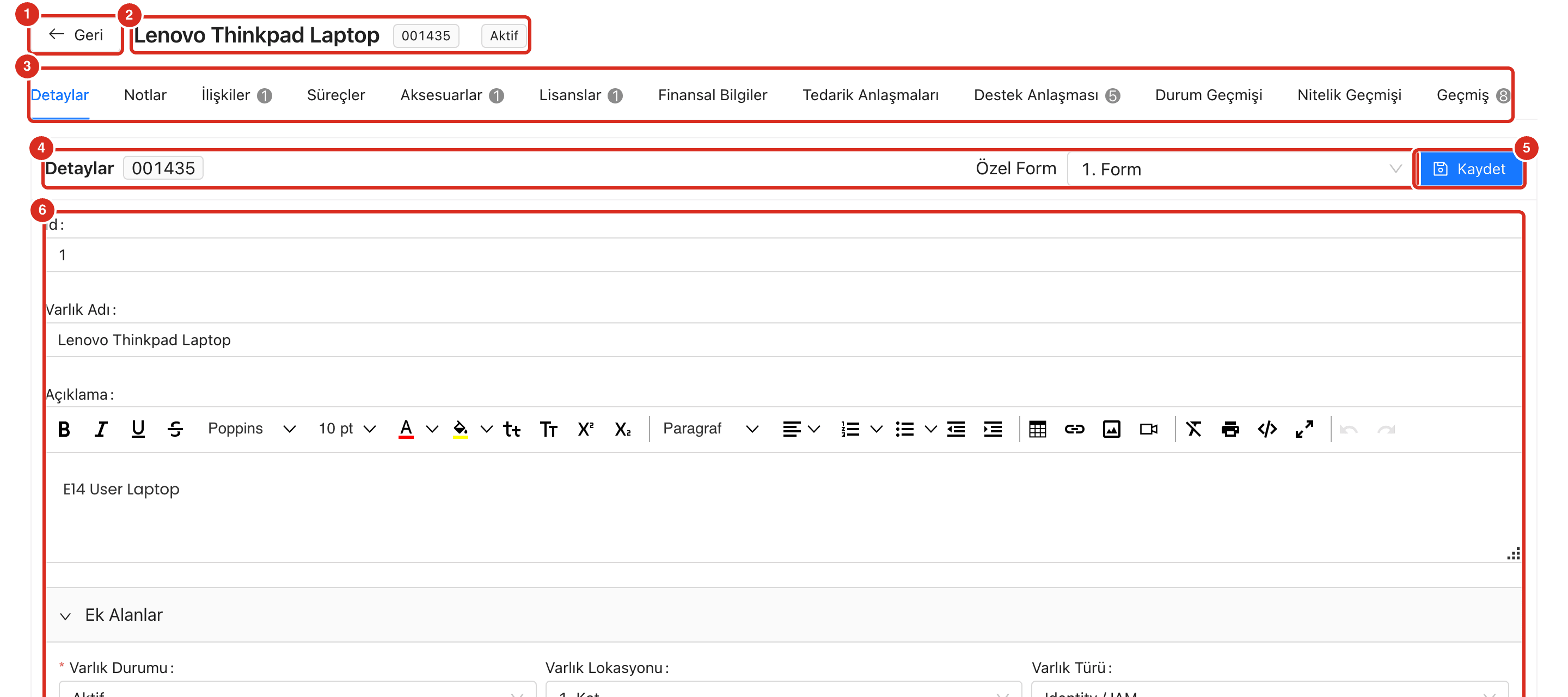
Task: Insert an image into description
Action: point(1112,429)
